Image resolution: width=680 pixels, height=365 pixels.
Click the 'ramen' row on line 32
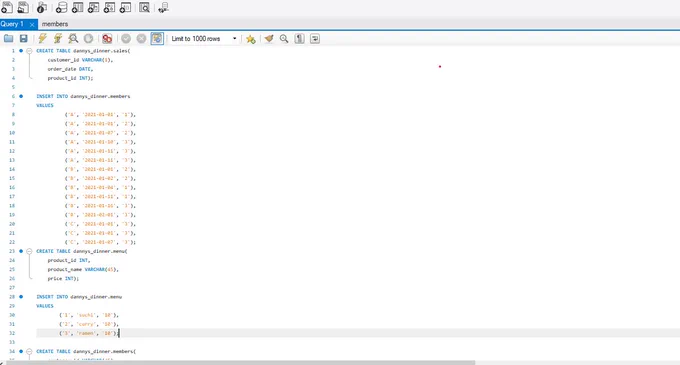click(89, 333)
